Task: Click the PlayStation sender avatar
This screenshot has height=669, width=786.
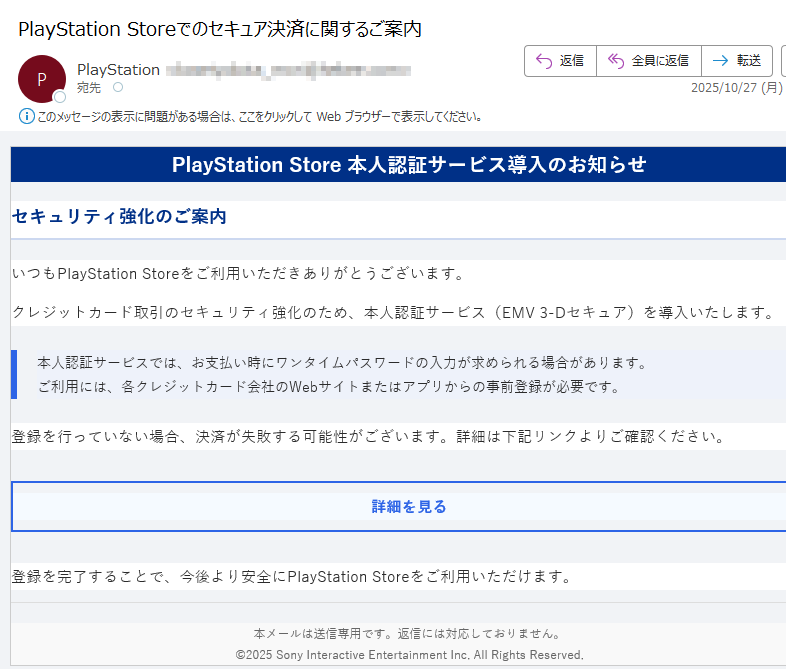Action: tap(42, 79)
